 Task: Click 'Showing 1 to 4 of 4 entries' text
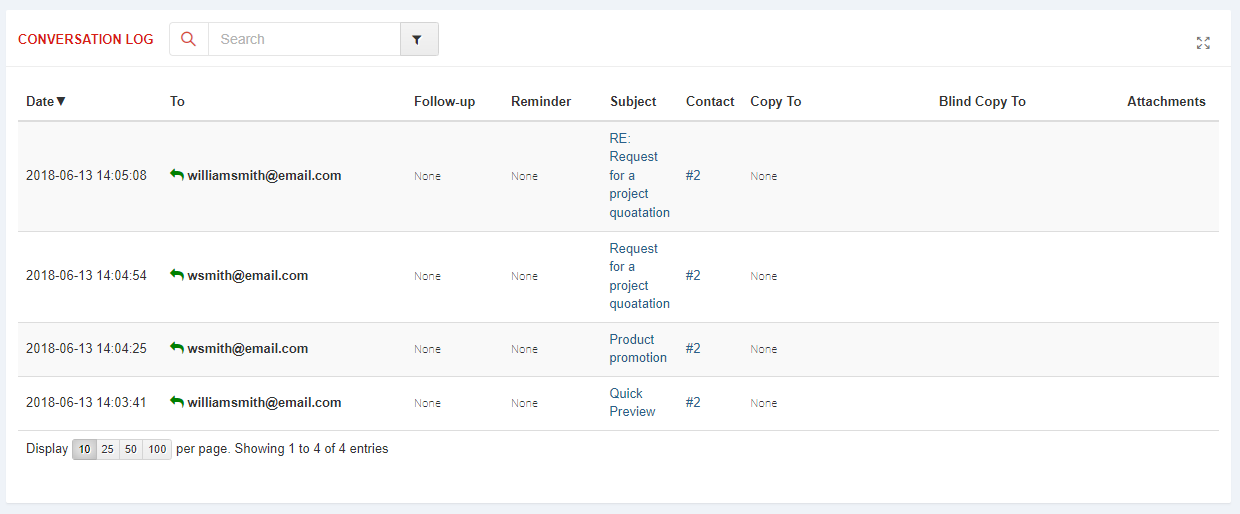tap(312, 449)
